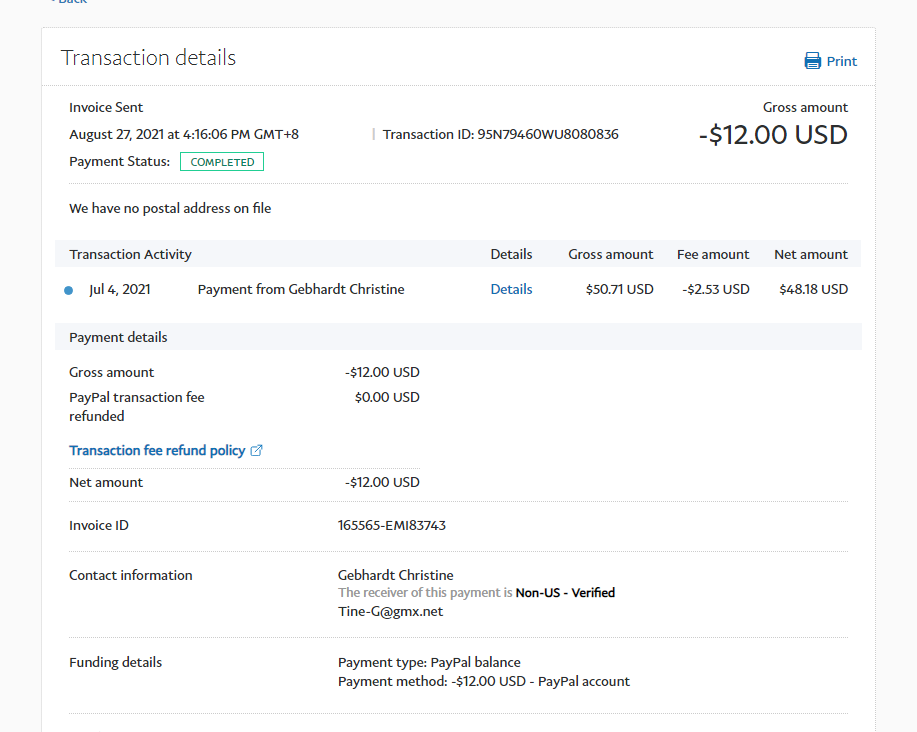Open the Details link in the activity row
The width and height of the screenshot is (917, 732).
pyautogui.click(x=511, y=289)
